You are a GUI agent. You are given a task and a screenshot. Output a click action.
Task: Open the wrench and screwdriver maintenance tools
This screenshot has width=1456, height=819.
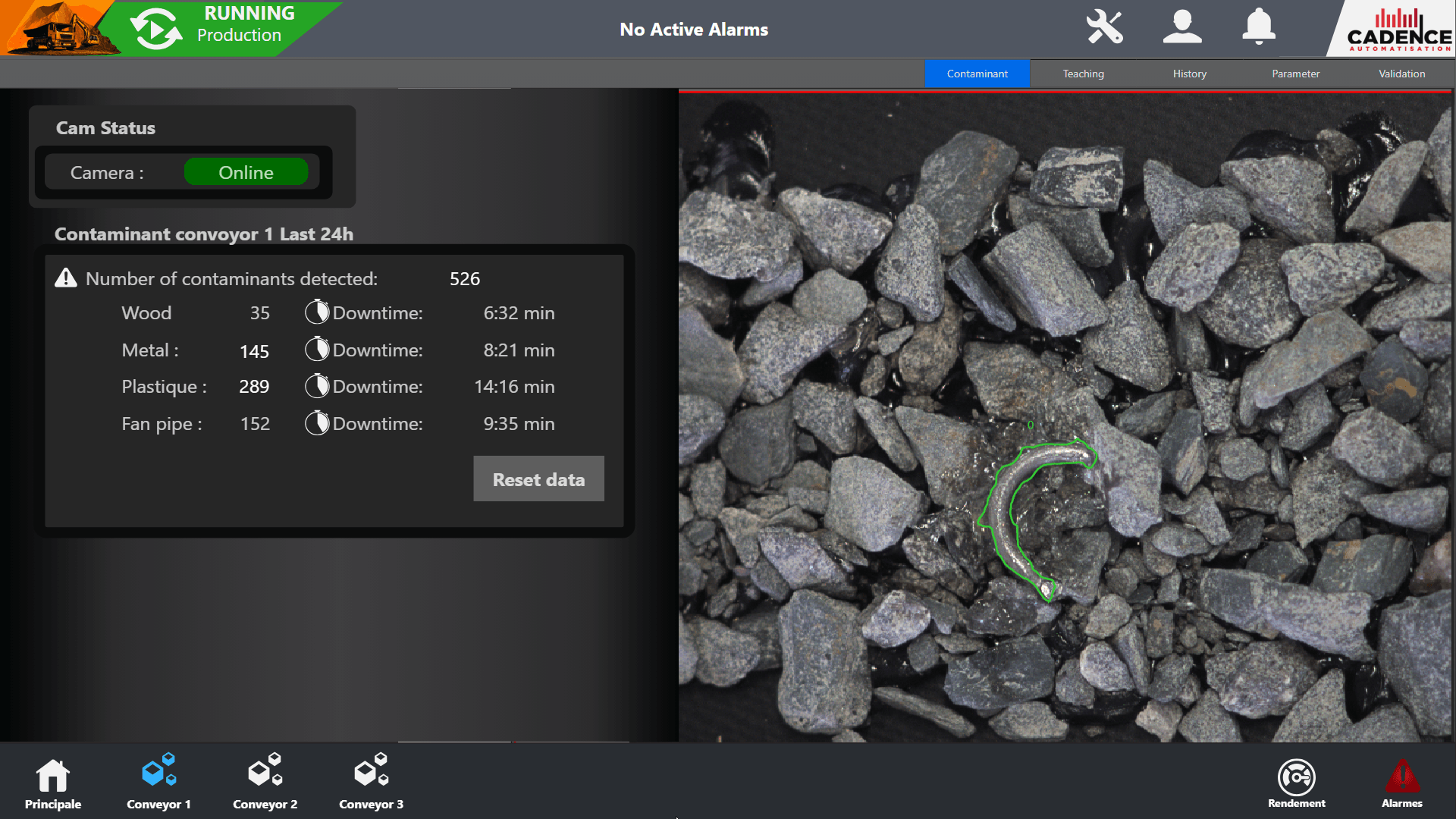(1104, 27)
